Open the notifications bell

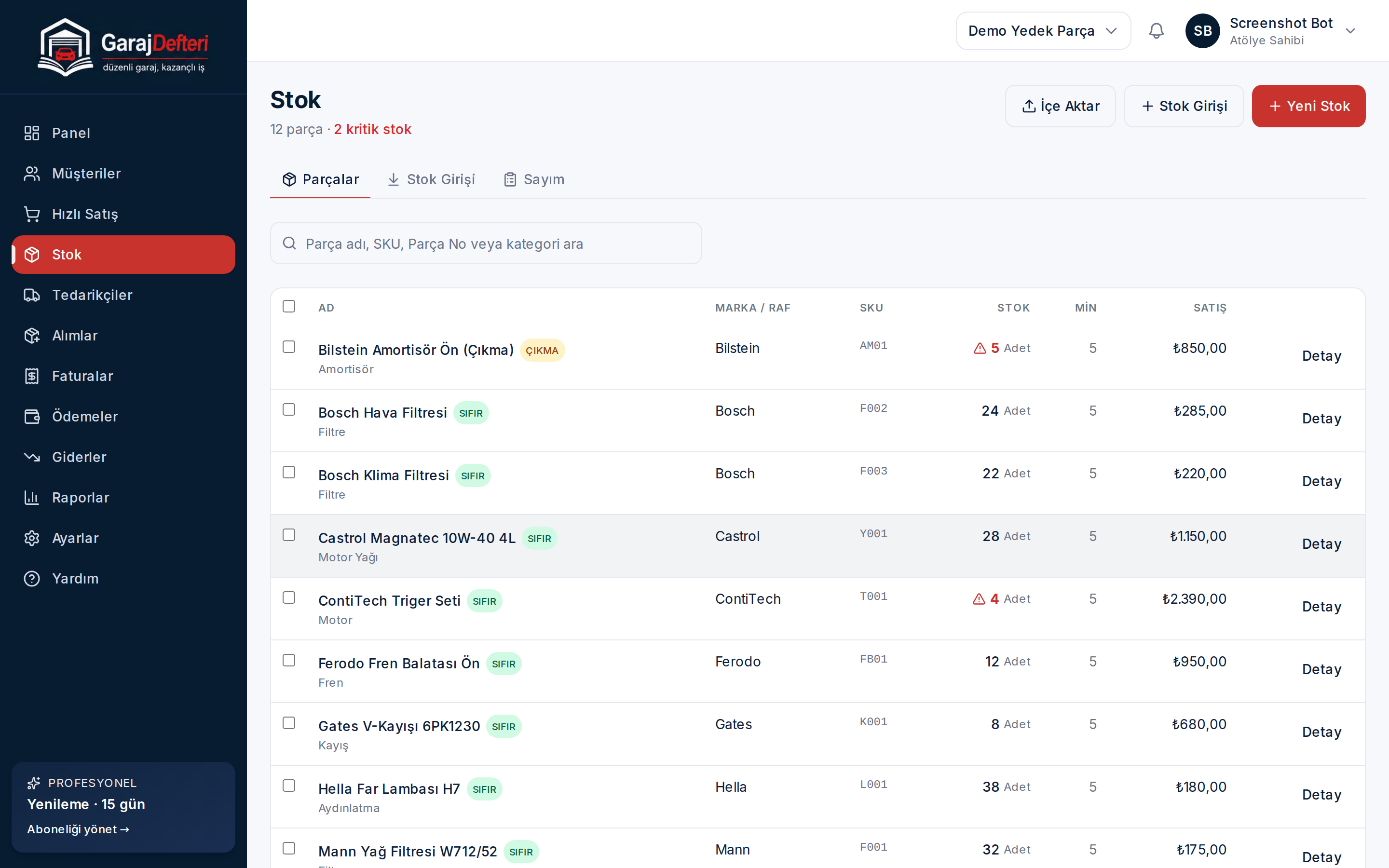[x=1156, y=31]
